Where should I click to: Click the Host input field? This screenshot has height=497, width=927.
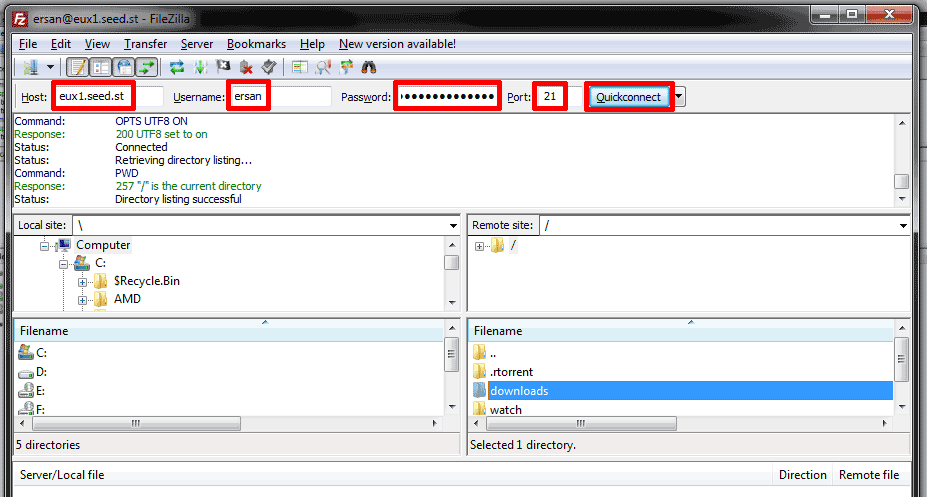[109, 96]
